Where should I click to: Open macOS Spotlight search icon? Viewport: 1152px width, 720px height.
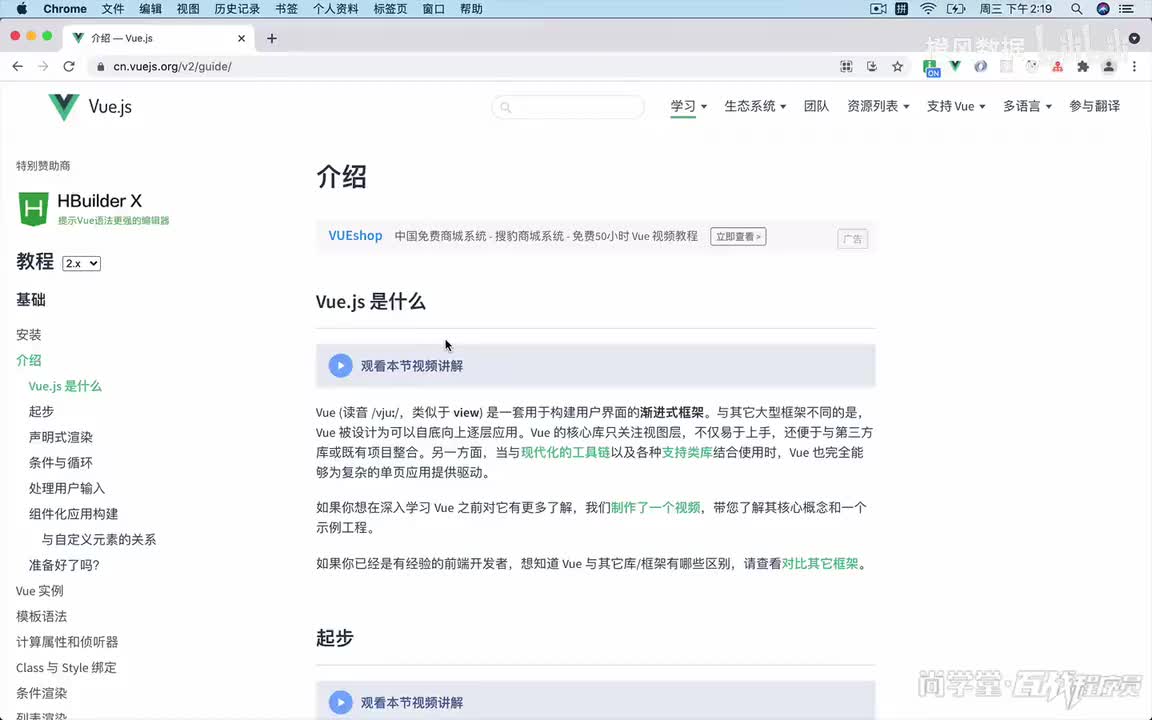pos(1076,9)
